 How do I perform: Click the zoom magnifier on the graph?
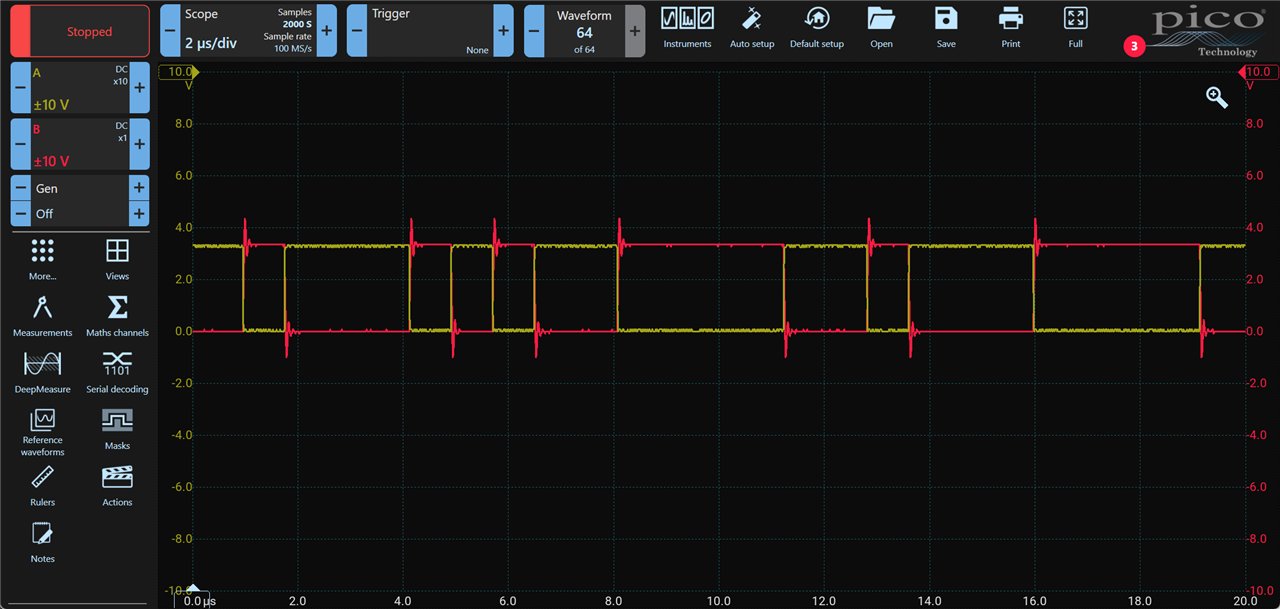click(x=1217, y=97)
